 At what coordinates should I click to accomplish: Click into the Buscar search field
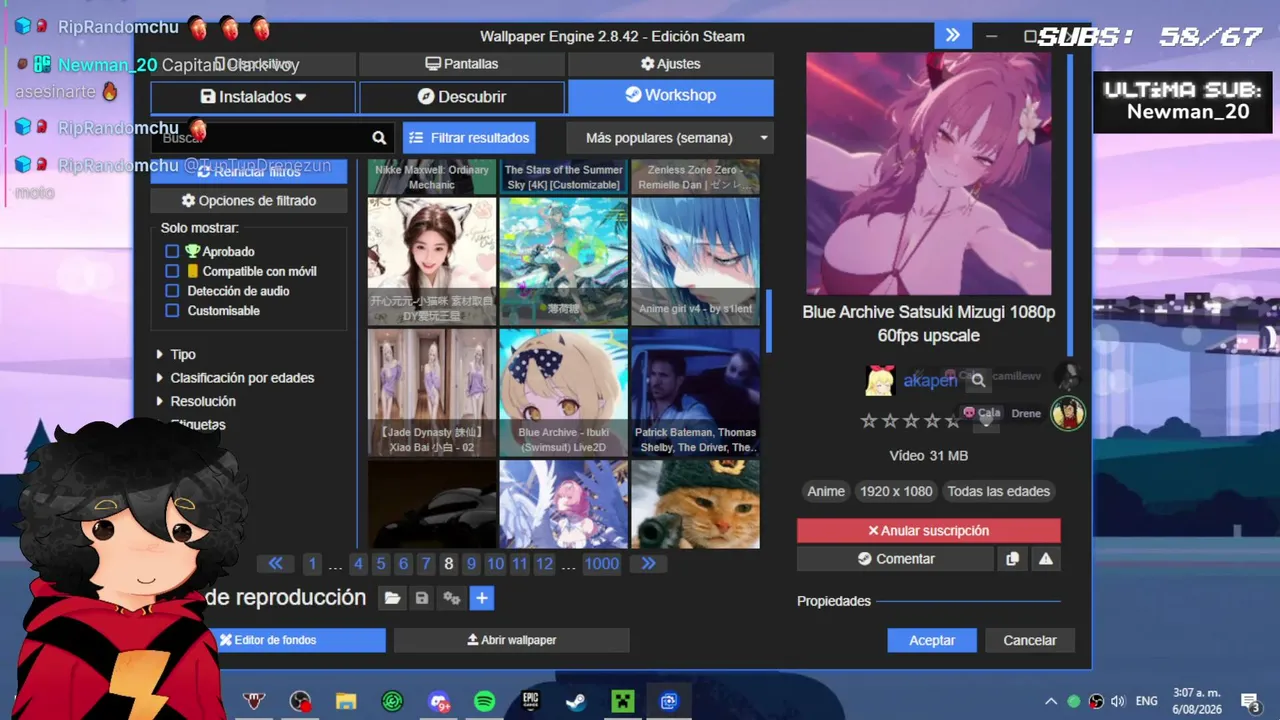(x=262, y=138)
